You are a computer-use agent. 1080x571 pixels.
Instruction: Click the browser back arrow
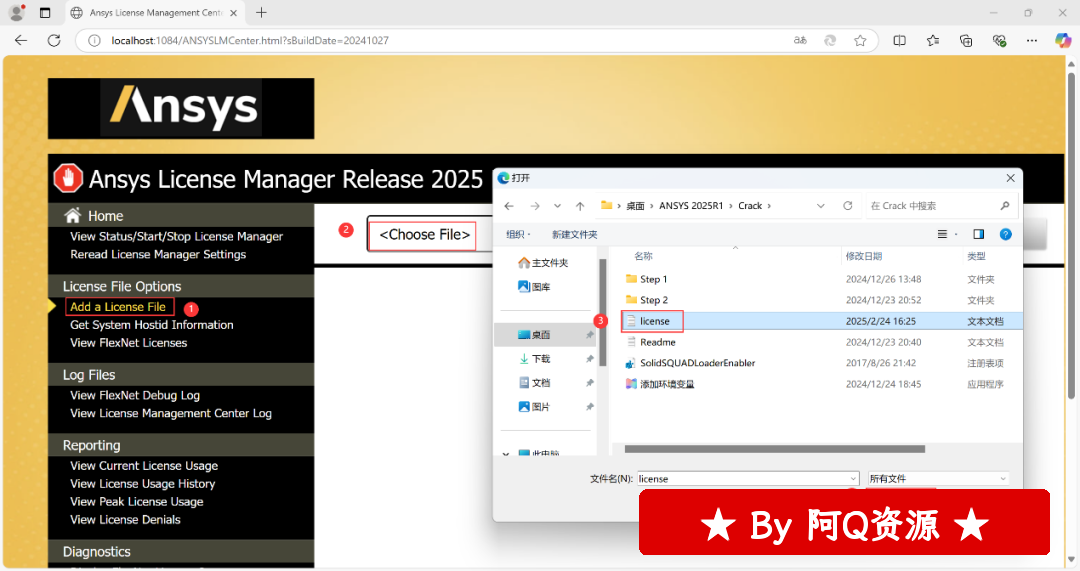(x=21, y=41)
